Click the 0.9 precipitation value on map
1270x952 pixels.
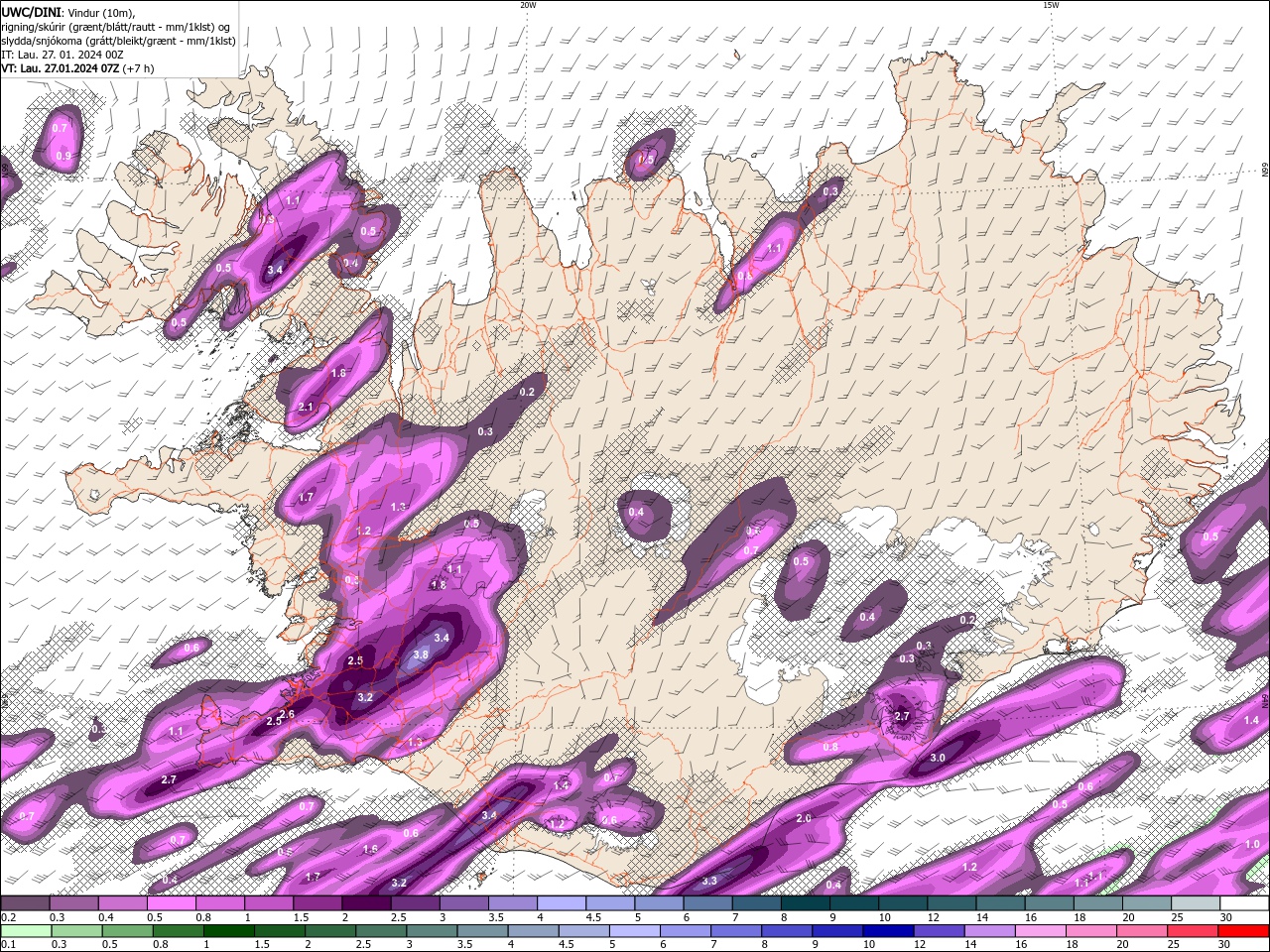(x=63, y=157)
